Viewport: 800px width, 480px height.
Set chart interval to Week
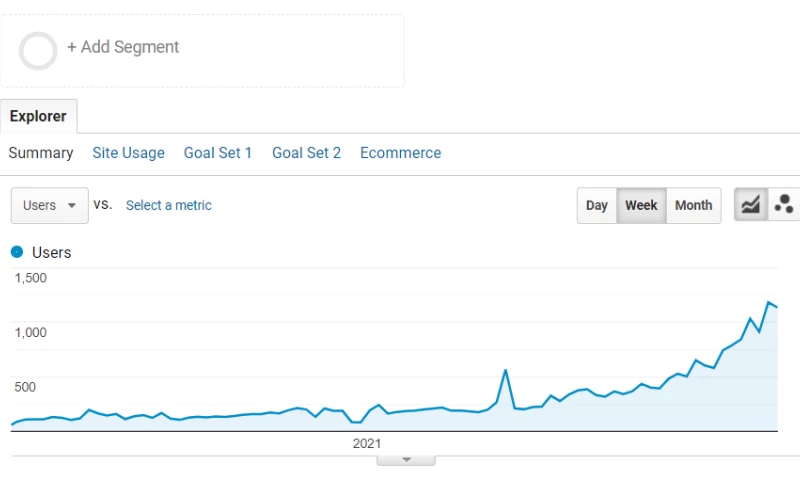tap(641, 205)
